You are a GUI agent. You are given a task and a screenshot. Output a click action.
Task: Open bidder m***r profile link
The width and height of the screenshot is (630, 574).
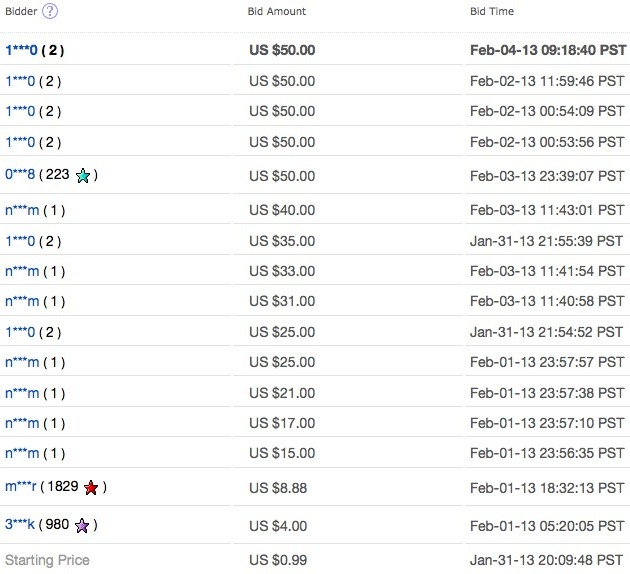20,486
